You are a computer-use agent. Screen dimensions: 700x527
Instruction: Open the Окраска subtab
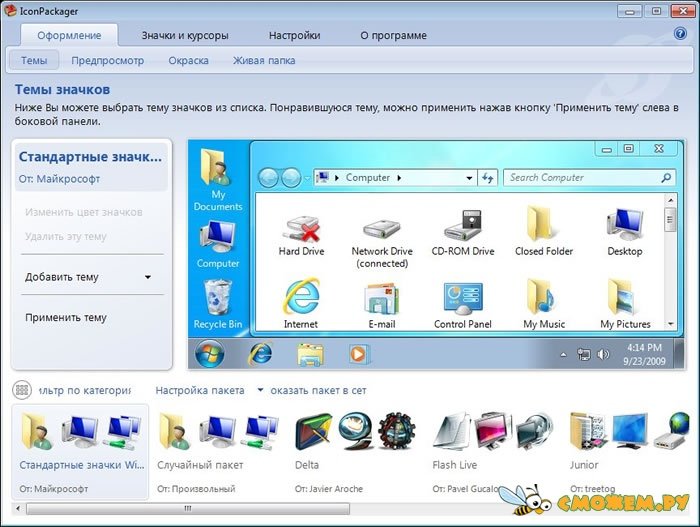188,60
